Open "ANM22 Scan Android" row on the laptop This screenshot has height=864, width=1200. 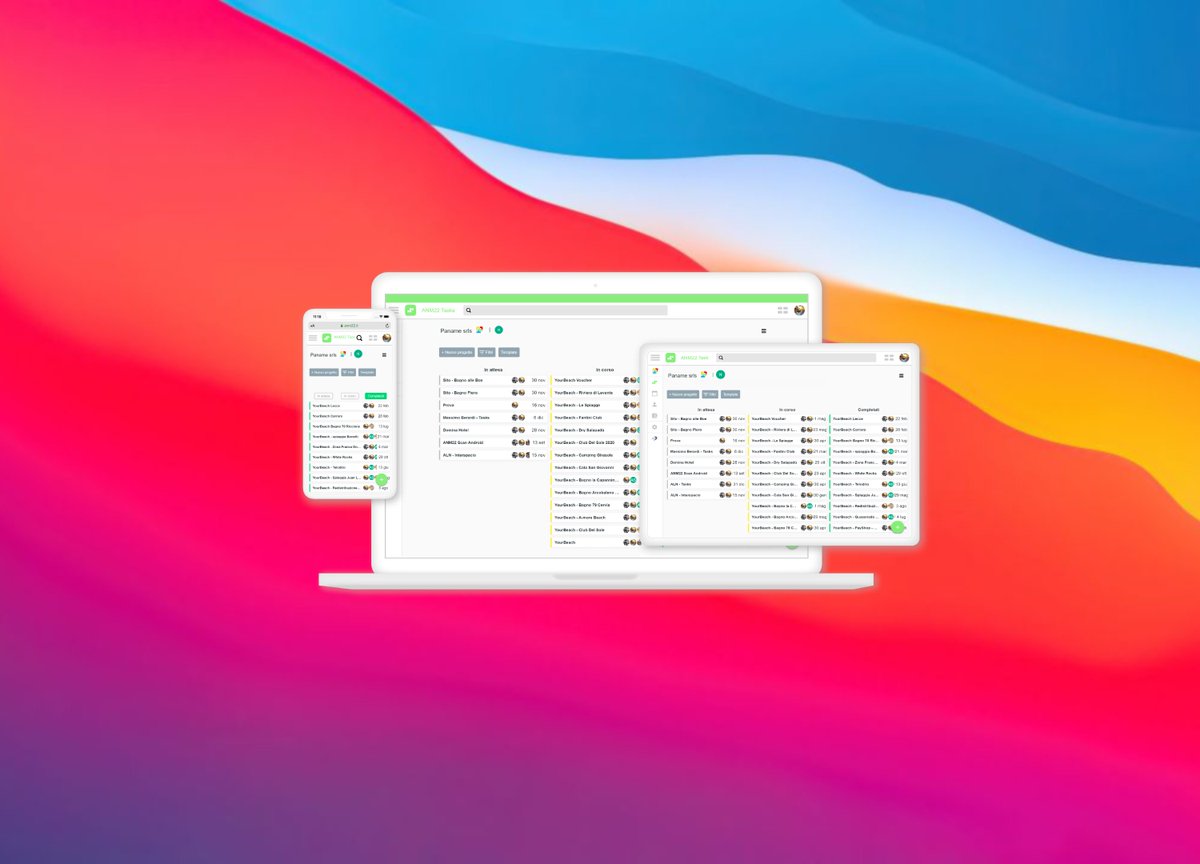(493, 442)
